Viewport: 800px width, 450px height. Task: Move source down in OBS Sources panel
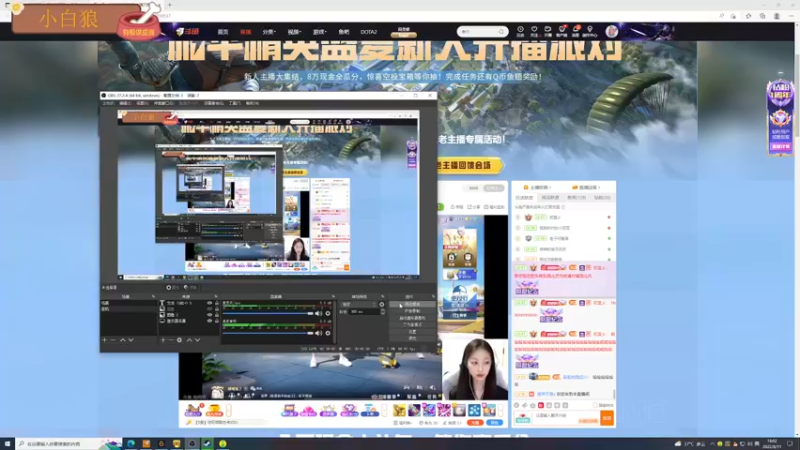197,340
